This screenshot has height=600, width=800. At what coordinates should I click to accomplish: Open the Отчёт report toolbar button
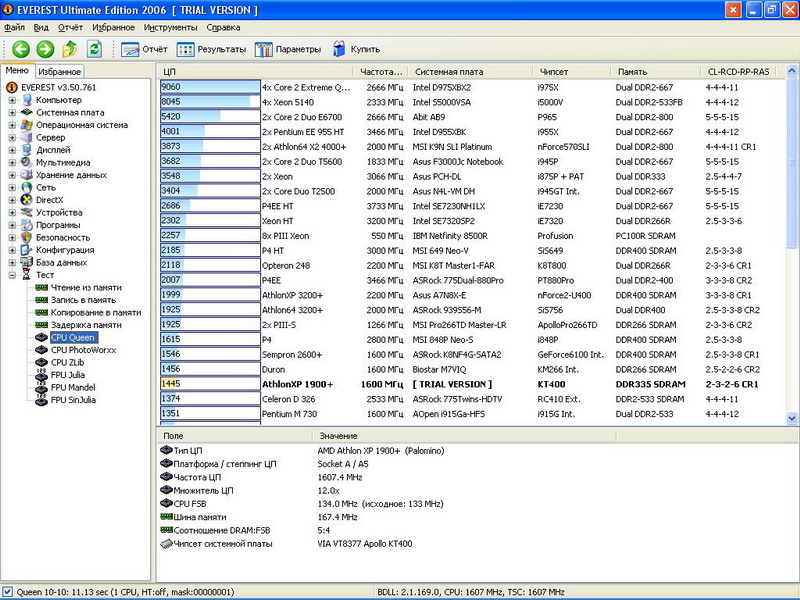144,49
